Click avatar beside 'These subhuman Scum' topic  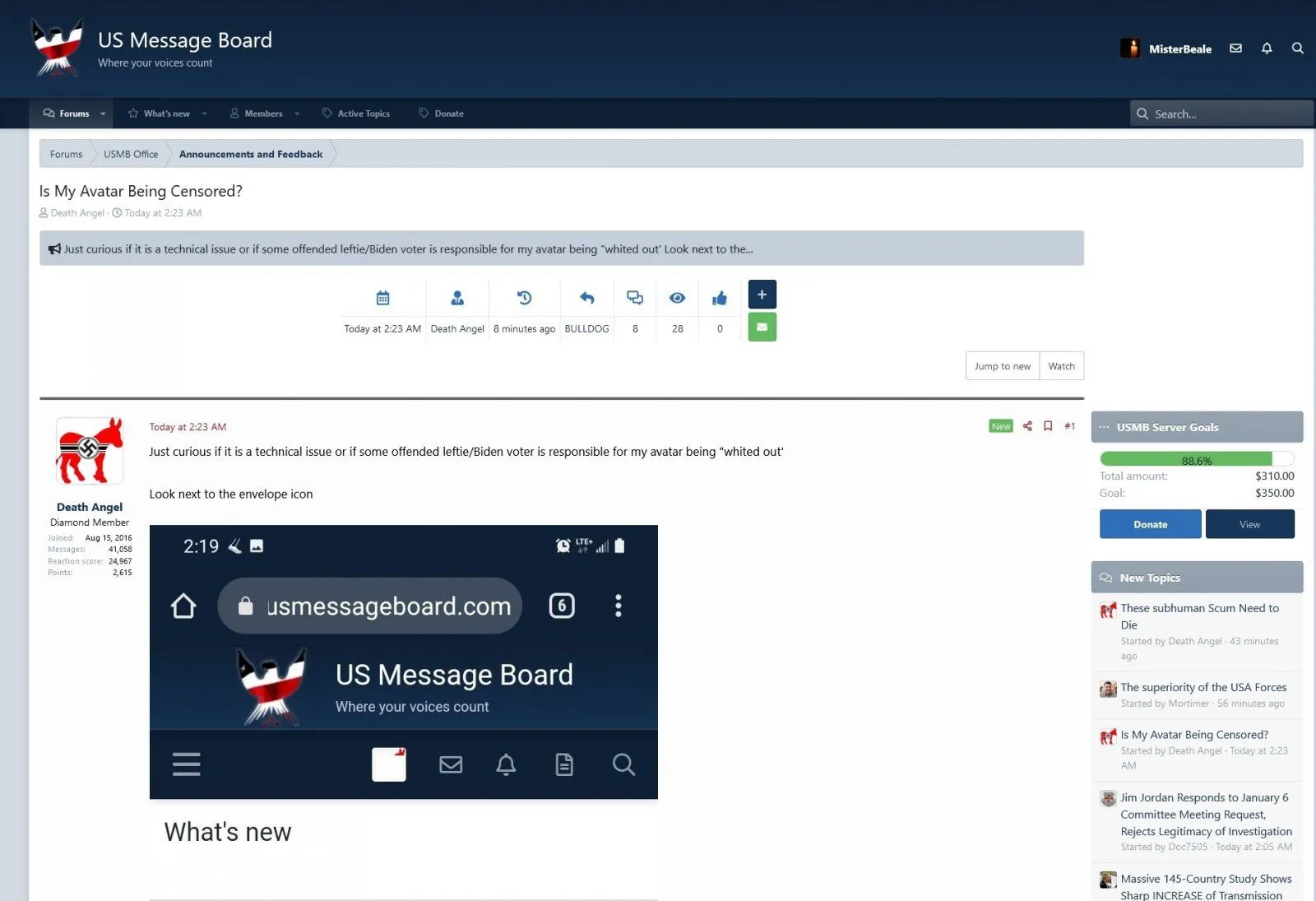[1108, 610]
